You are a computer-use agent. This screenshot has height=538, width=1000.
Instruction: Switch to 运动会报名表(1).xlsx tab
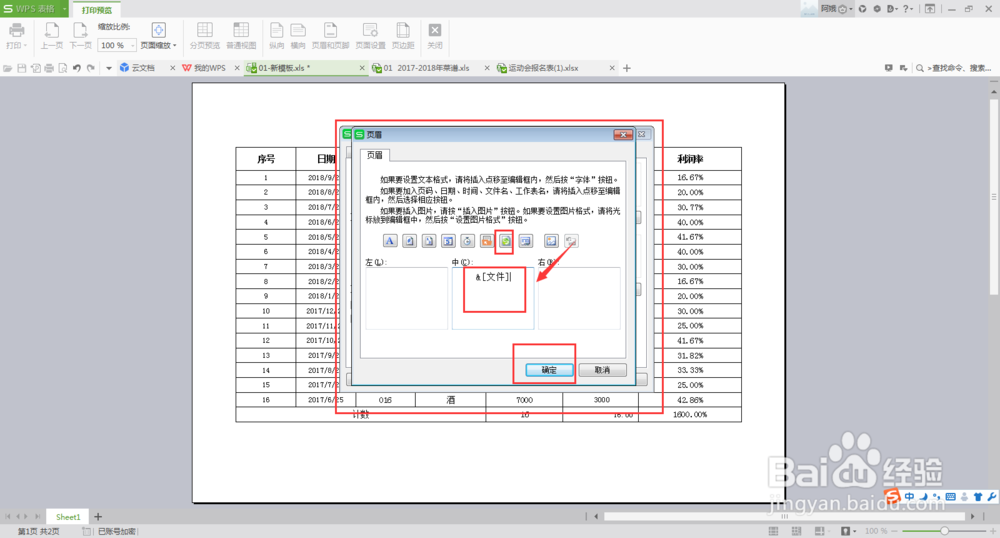click(543, 68)
